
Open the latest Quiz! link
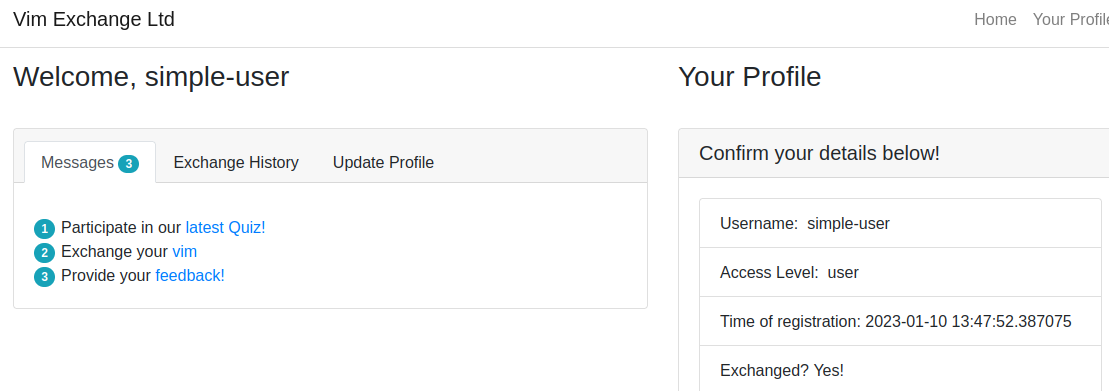pyautogui.click(x=226, y=228)
